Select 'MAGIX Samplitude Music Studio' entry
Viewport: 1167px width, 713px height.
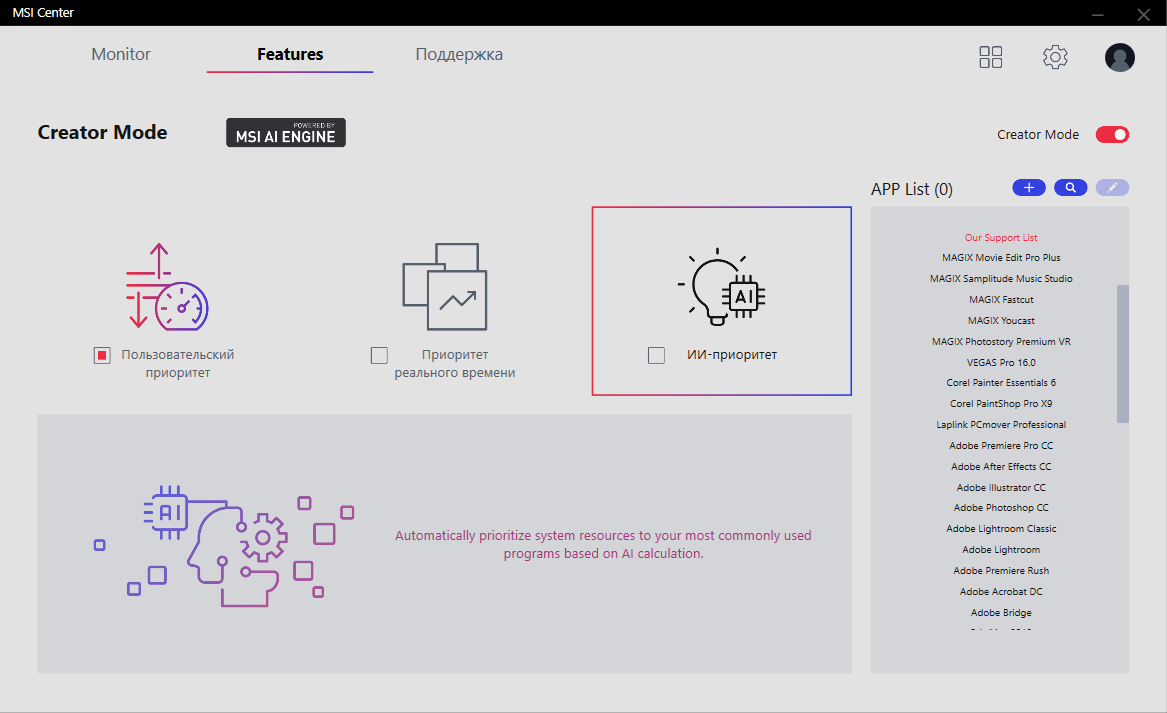1001,278
